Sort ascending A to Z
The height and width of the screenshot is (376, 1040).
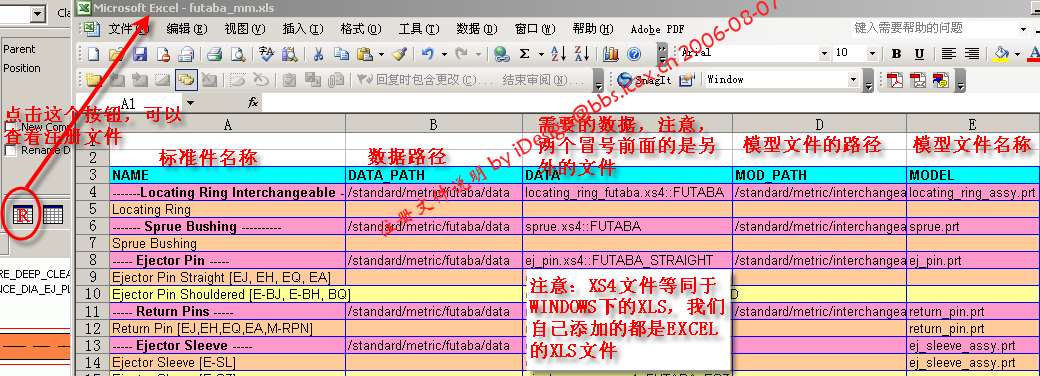tap(558, 54)
